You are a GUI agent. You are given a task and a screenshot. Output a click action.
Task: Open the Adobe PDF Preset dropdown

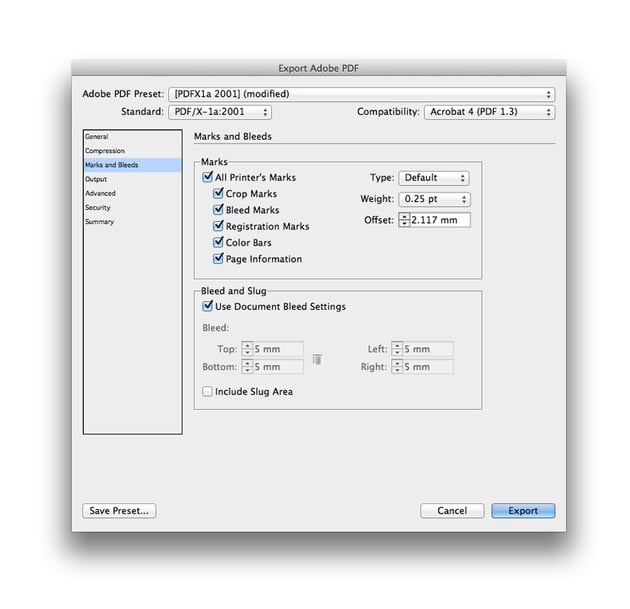[362, 94]
